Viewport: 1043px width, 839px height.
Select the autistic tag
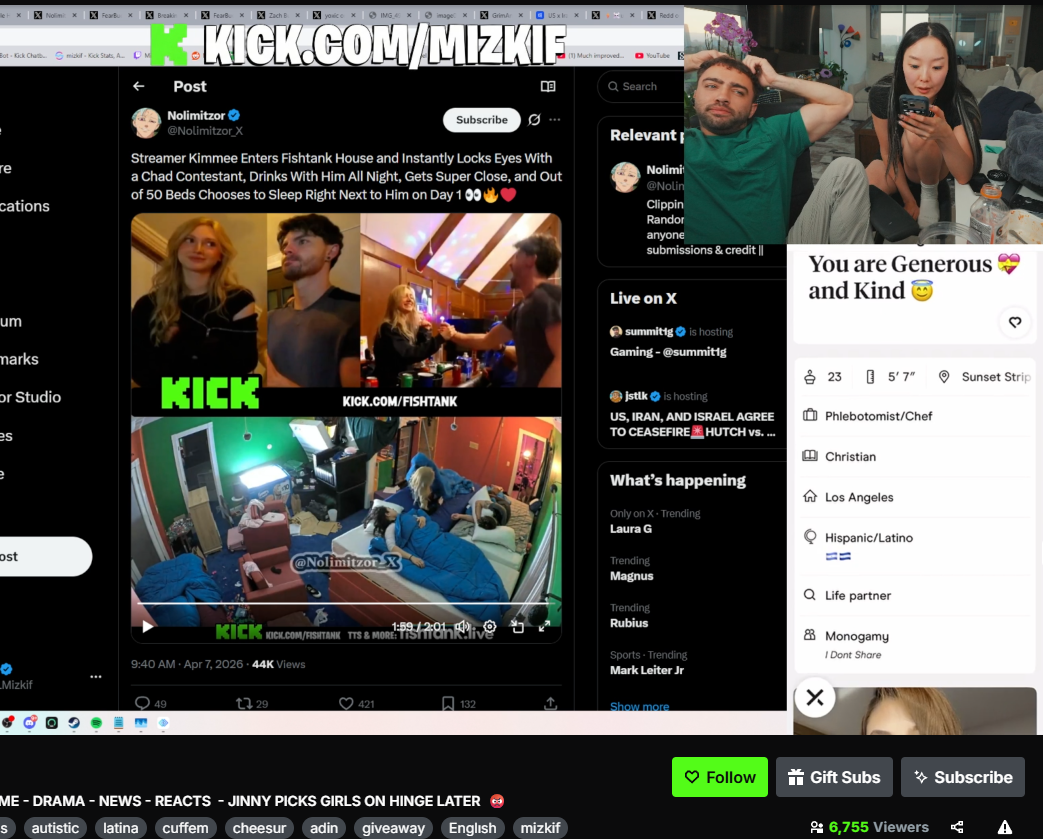pyautogui.click(x=55, y=828)
